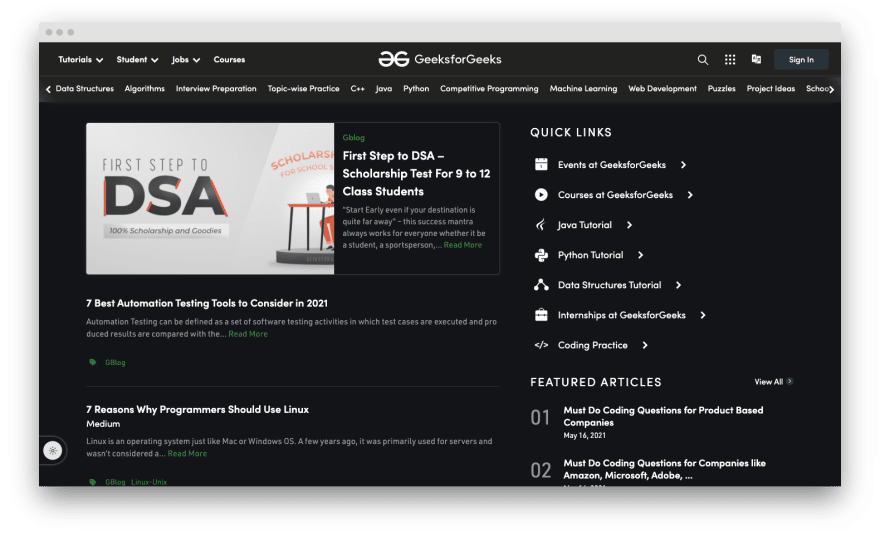Select the Puzzles category tab
Screen dimensions: 880x542
coord(722,89)
